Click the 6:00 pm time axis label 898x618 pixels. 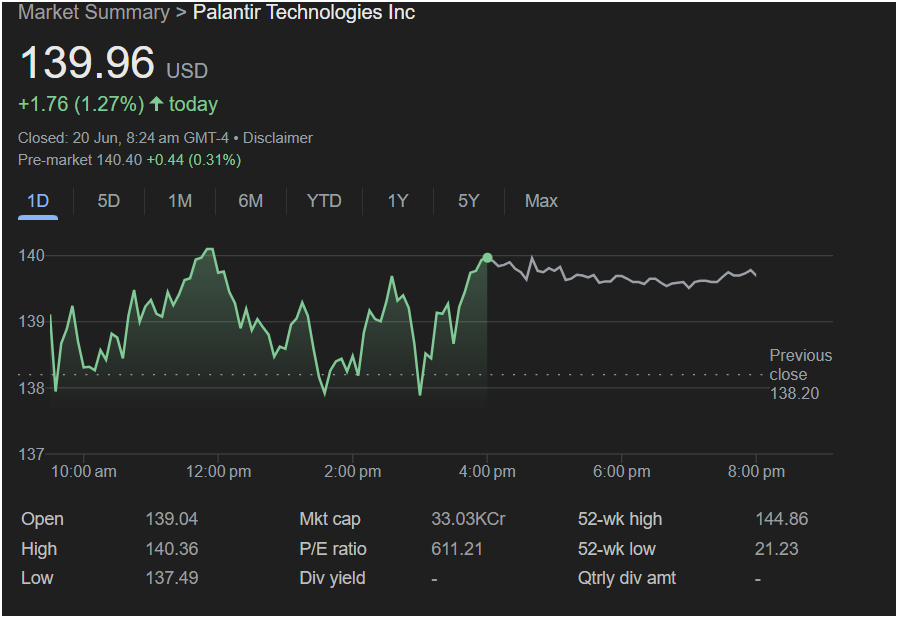[x=622, y=472]
